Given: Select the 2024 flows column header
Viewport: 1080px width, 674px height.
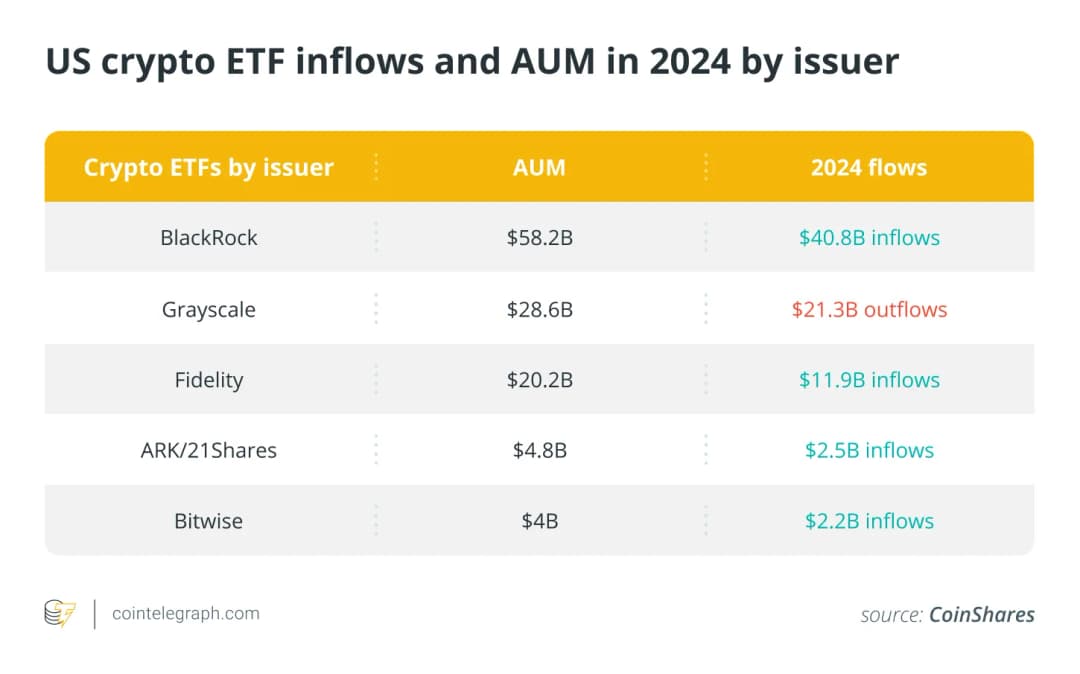Looking at the screenshot, I should (x=868, y=167).
